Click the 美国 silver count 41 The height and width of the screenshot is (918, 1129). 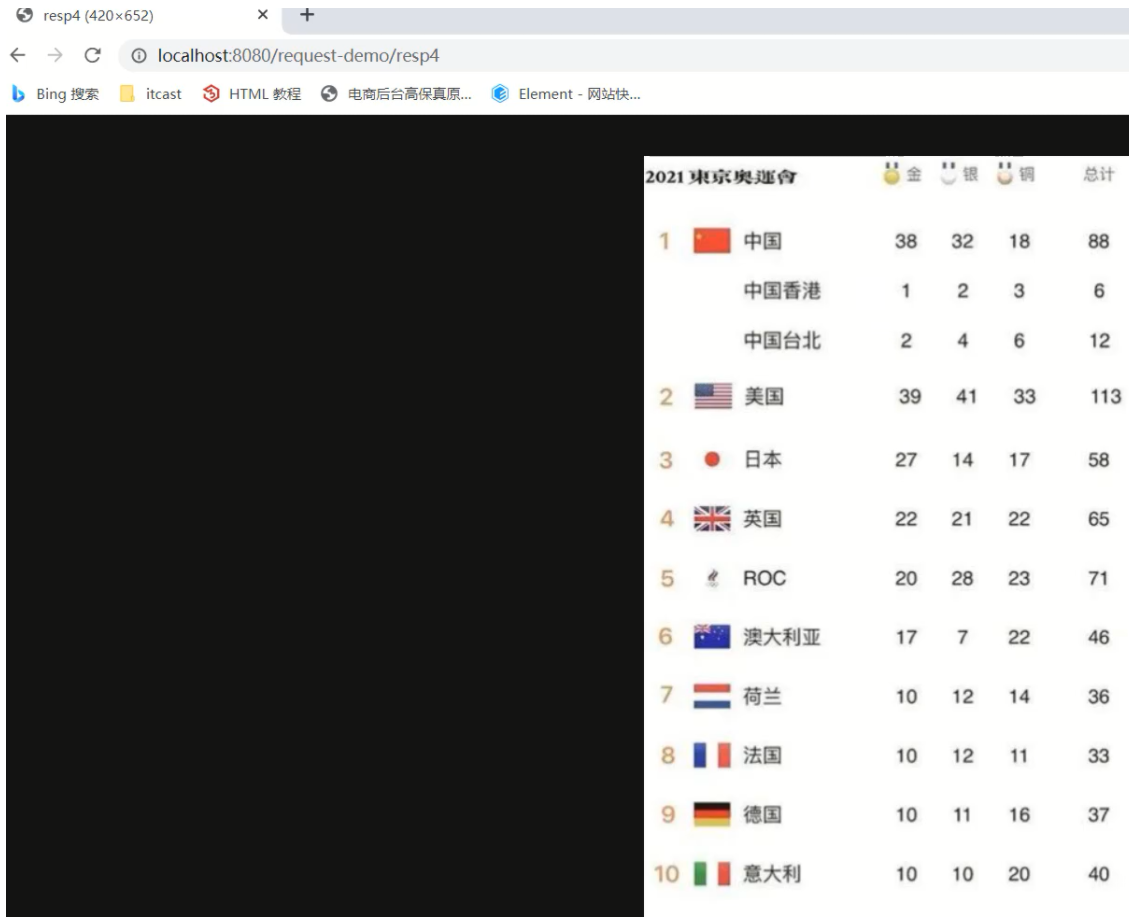tap(966, 397)
